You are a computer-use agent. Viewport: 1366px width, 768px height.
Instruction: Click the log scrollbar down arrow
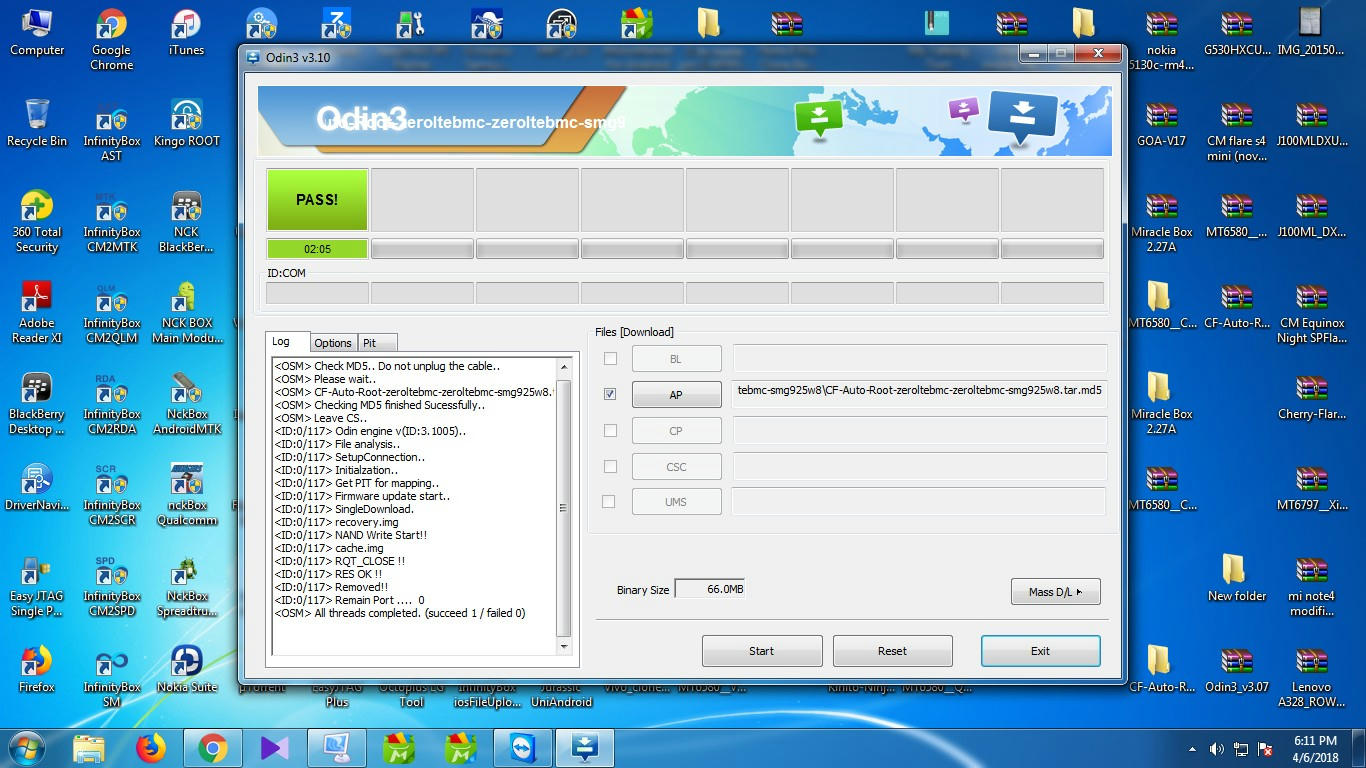[563, 647]
